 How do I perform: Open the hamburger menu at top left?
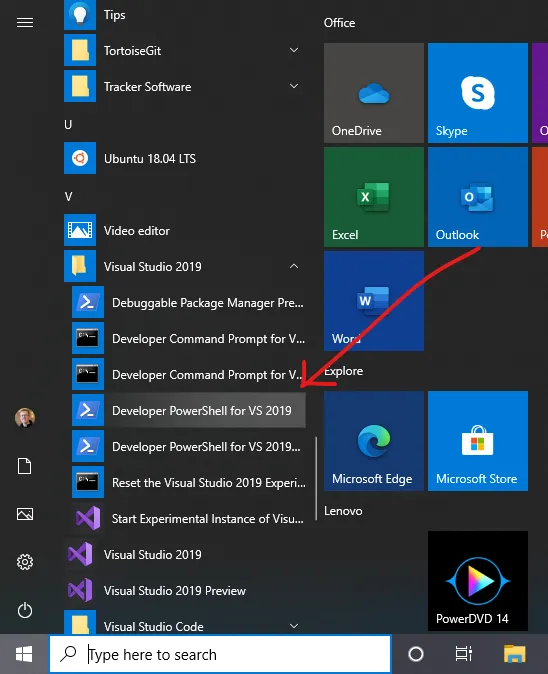(25, 22)
